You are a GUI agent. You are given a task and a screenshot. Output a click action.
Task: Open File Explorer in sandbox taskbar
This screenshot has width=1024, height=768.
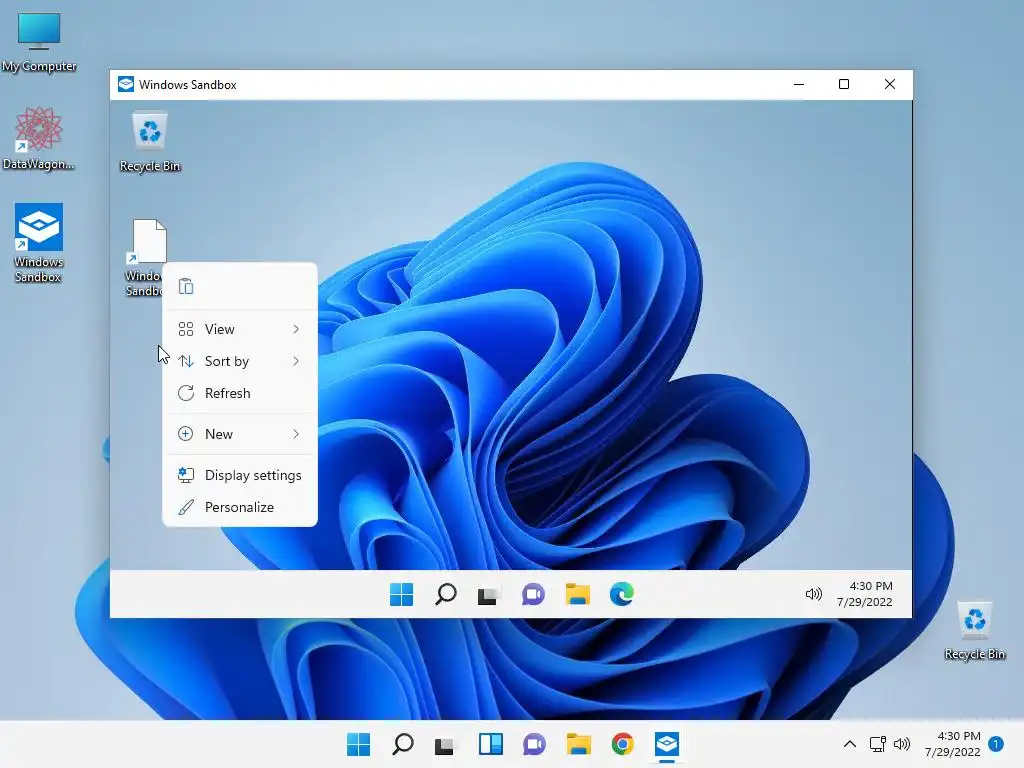tap(577, 594)
